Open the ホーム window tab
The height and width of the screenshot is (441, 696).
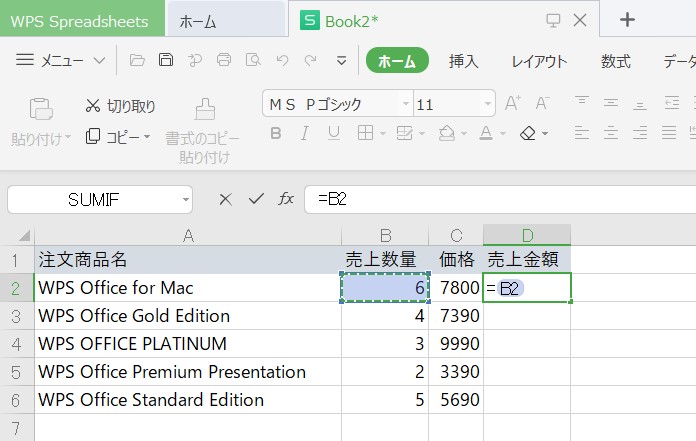(226, 20)
